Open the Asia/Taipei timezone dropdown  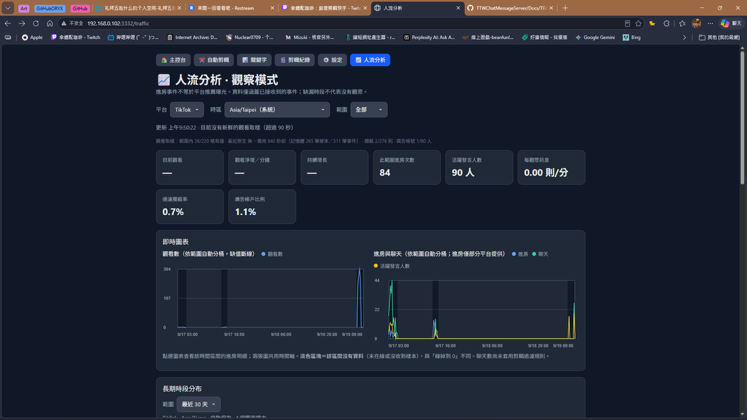(277, 110)
